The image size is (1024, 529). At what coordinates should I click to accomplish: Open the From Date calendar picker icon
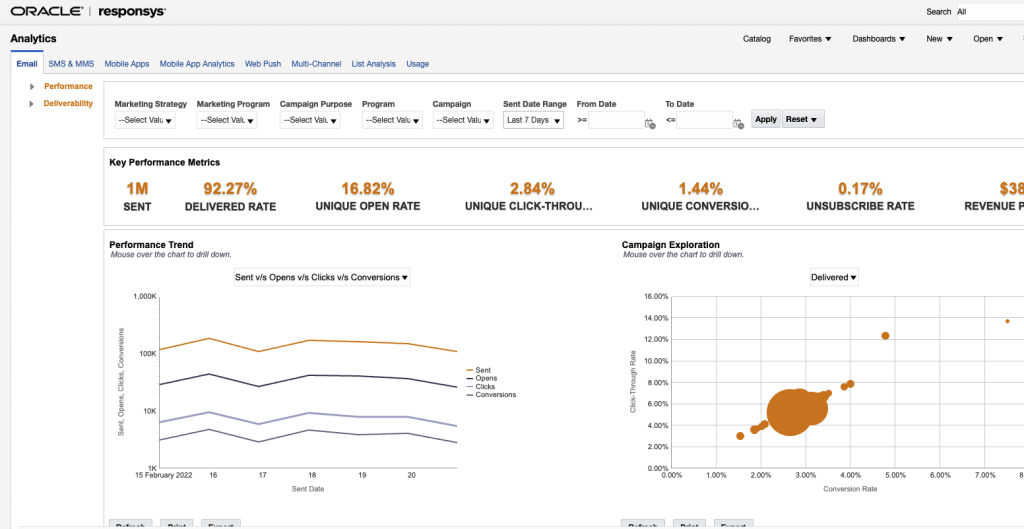650,123
